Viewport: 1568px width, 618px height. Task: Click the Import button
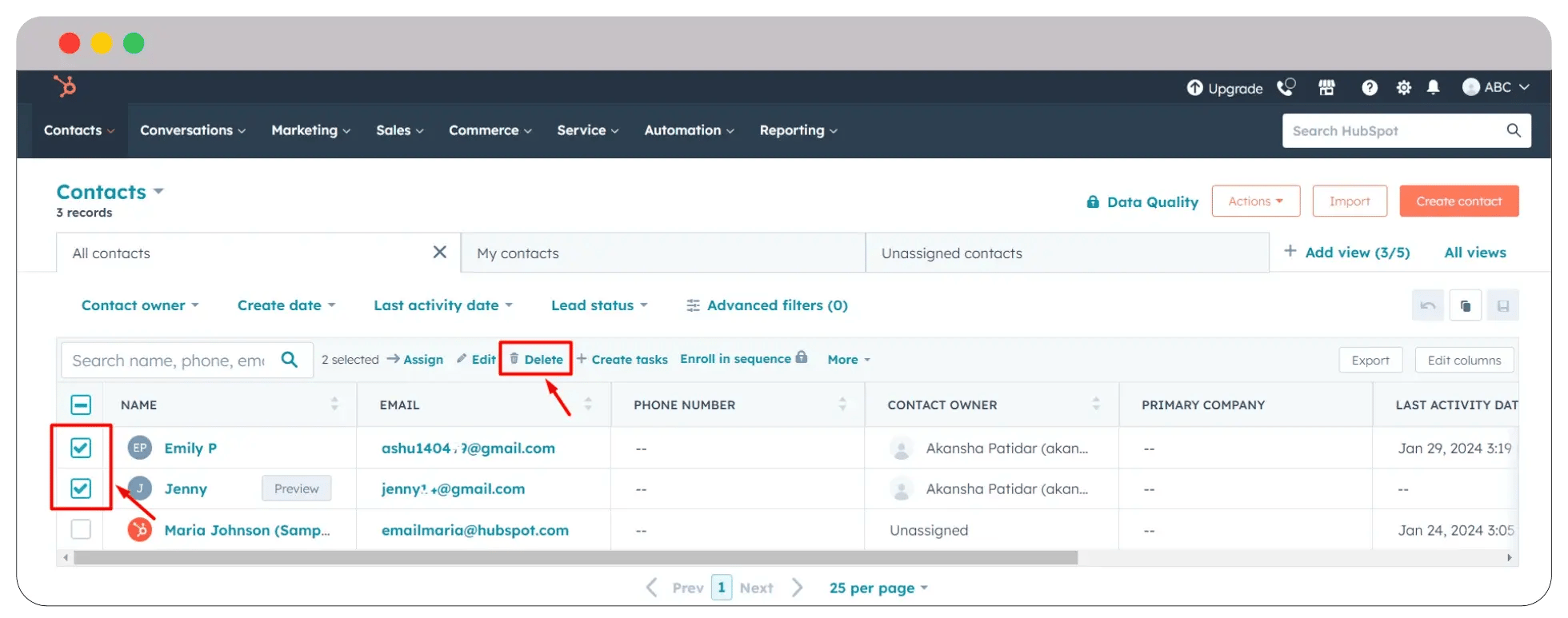coord(1350,201)
